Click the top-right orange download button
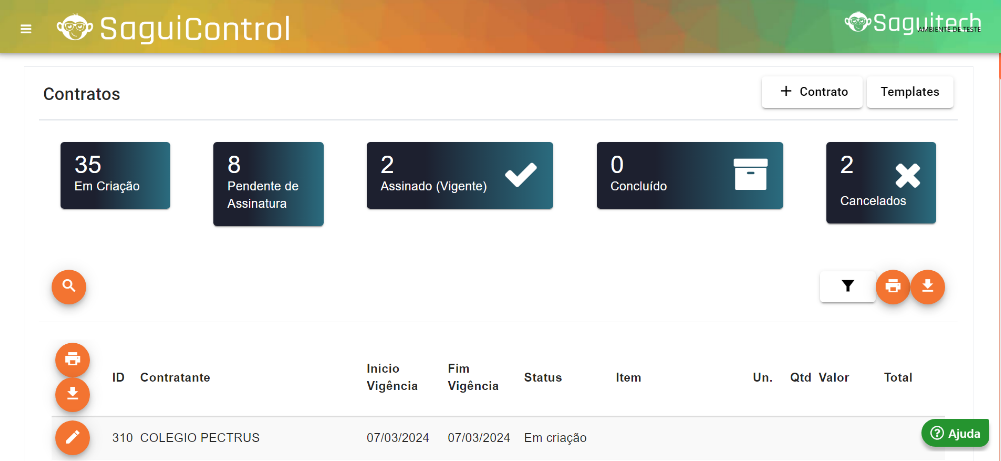1001x461 pixels. (x=928, y=286)
